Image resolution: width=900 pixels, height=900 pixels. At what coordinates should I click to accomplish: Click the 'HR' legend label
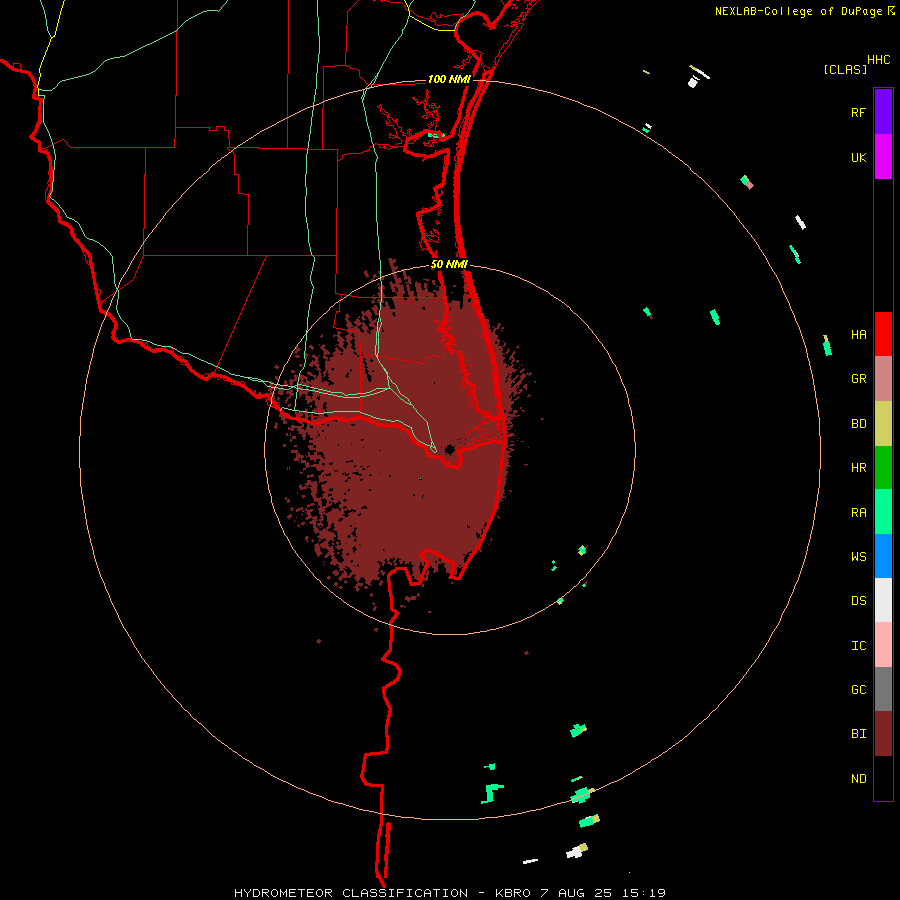click(x=858, y=468)
